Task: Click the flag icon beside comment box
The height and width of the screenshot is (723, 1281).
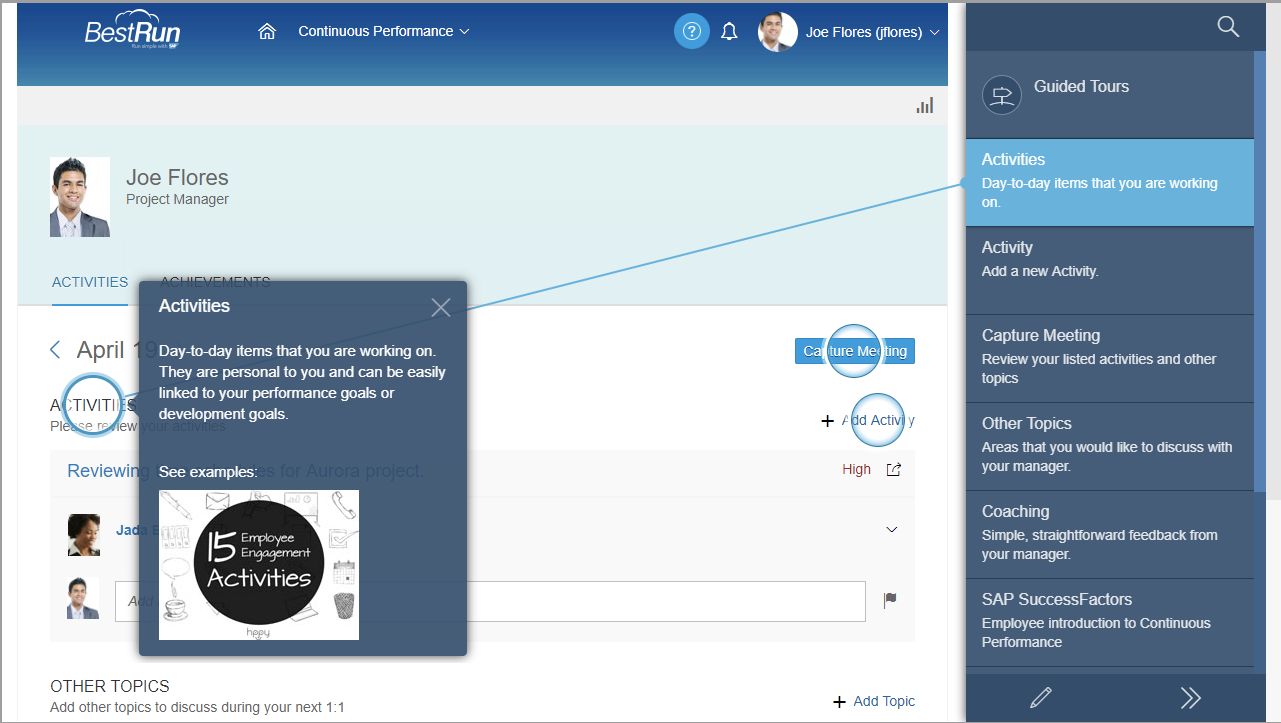Action: tap(890, 600)
